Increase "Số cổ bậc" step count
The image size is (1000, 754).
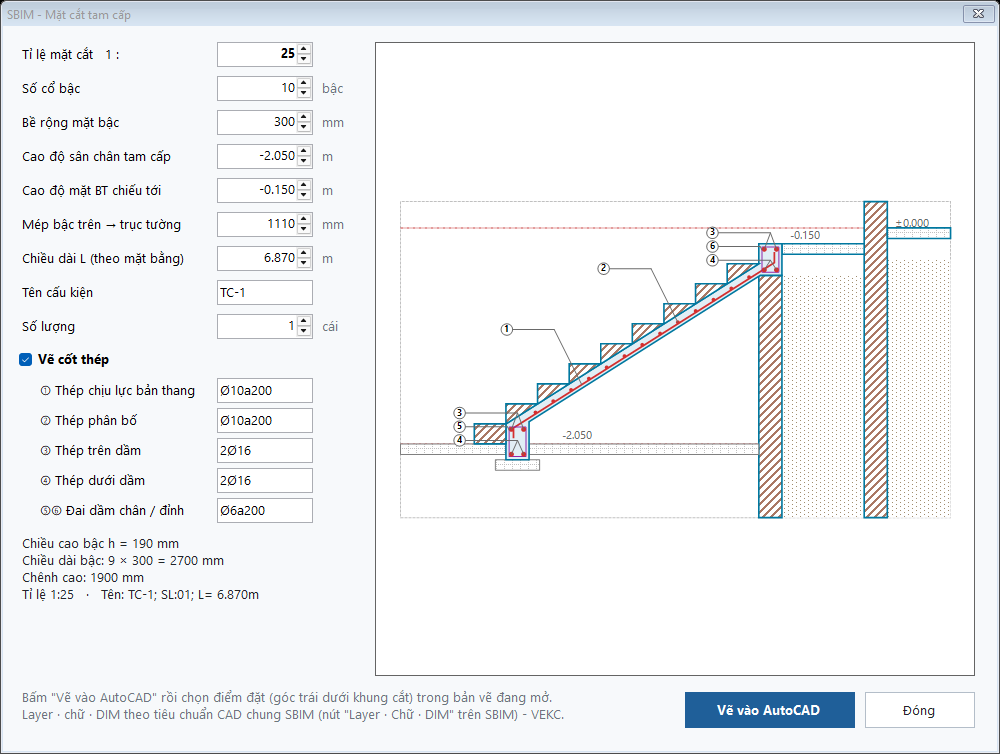coord(304,83)
